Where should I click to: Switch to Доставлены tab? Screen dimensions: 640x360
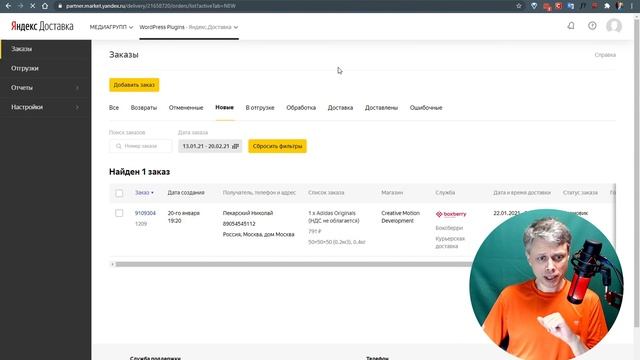coord(381,108)
